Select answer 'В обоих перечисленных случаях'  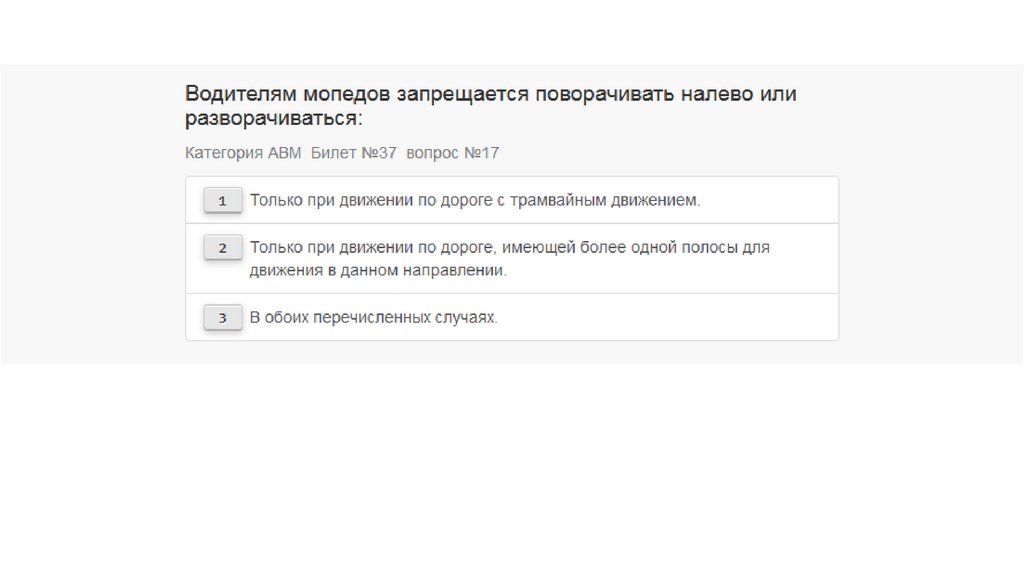[x=373, y=318]
